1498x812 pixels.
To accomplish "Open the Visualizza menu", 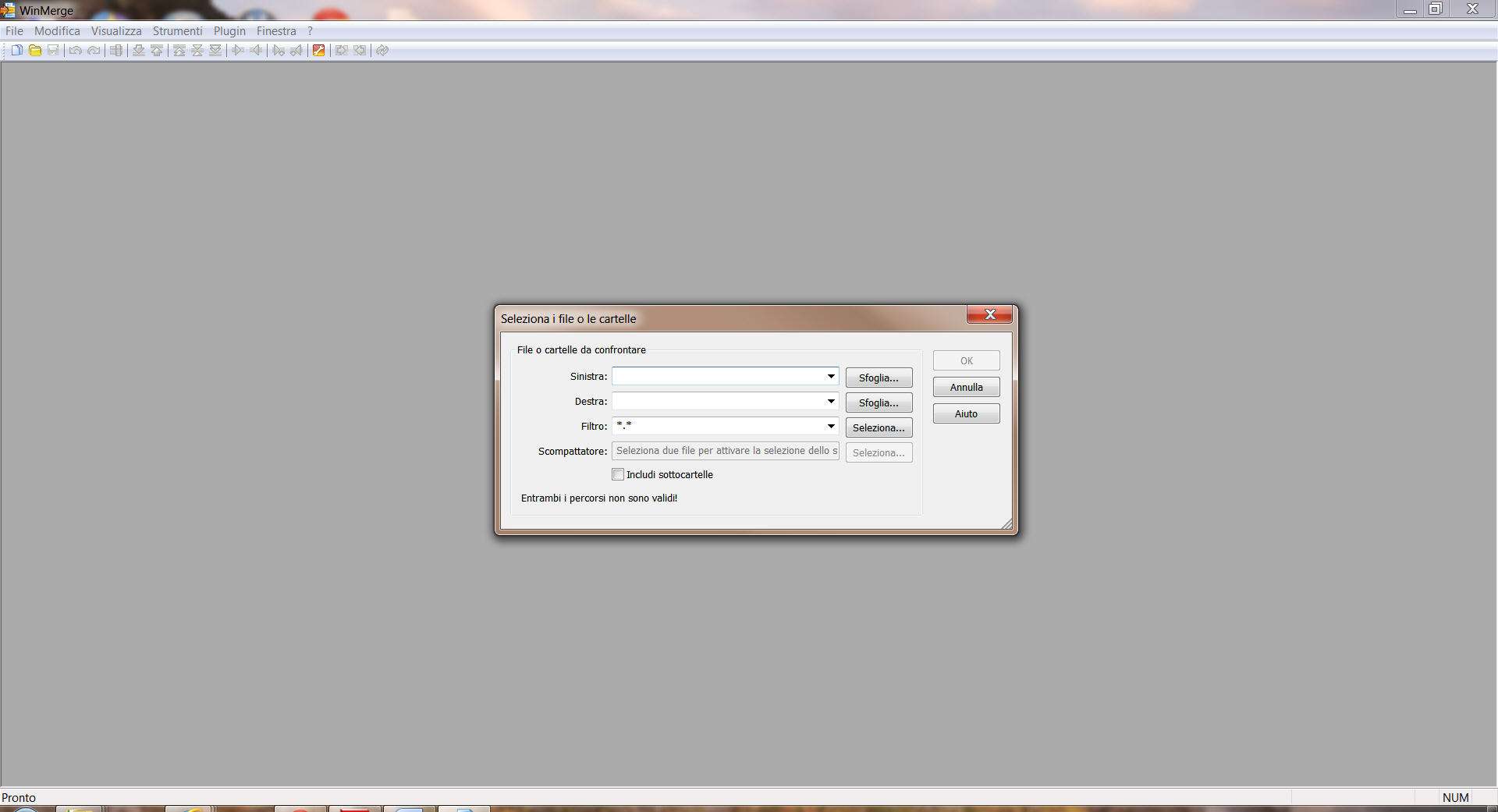I will pos(116,31).
